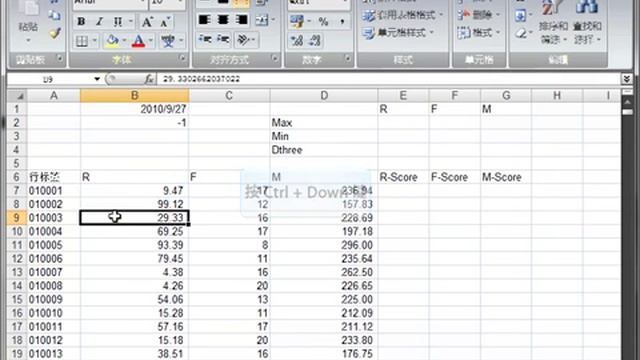
Task: Select column D header
Action: point(324,96)
